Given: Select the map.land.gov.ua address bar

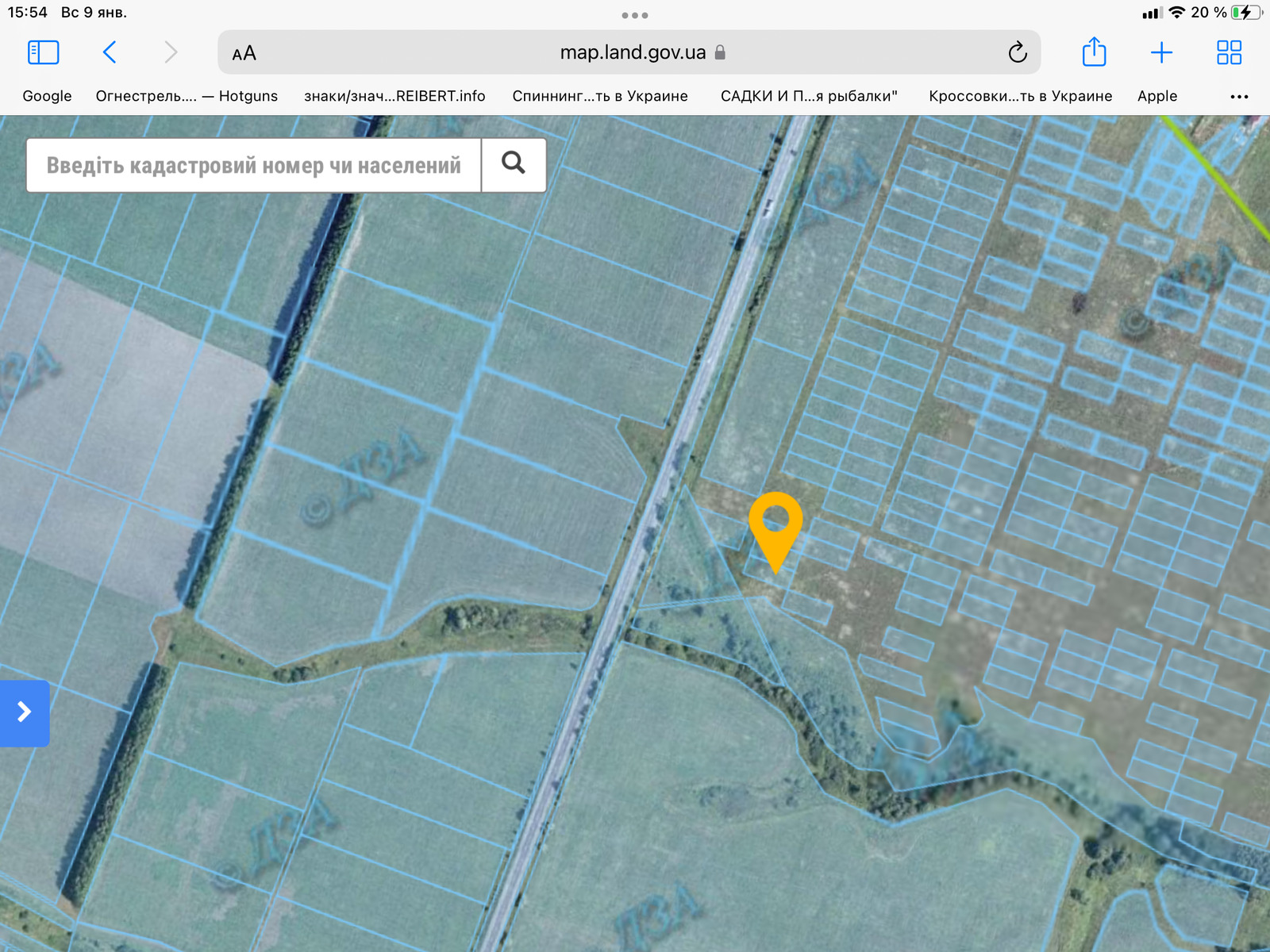Looking at the screenshot, I should click(x=631, y=52).
